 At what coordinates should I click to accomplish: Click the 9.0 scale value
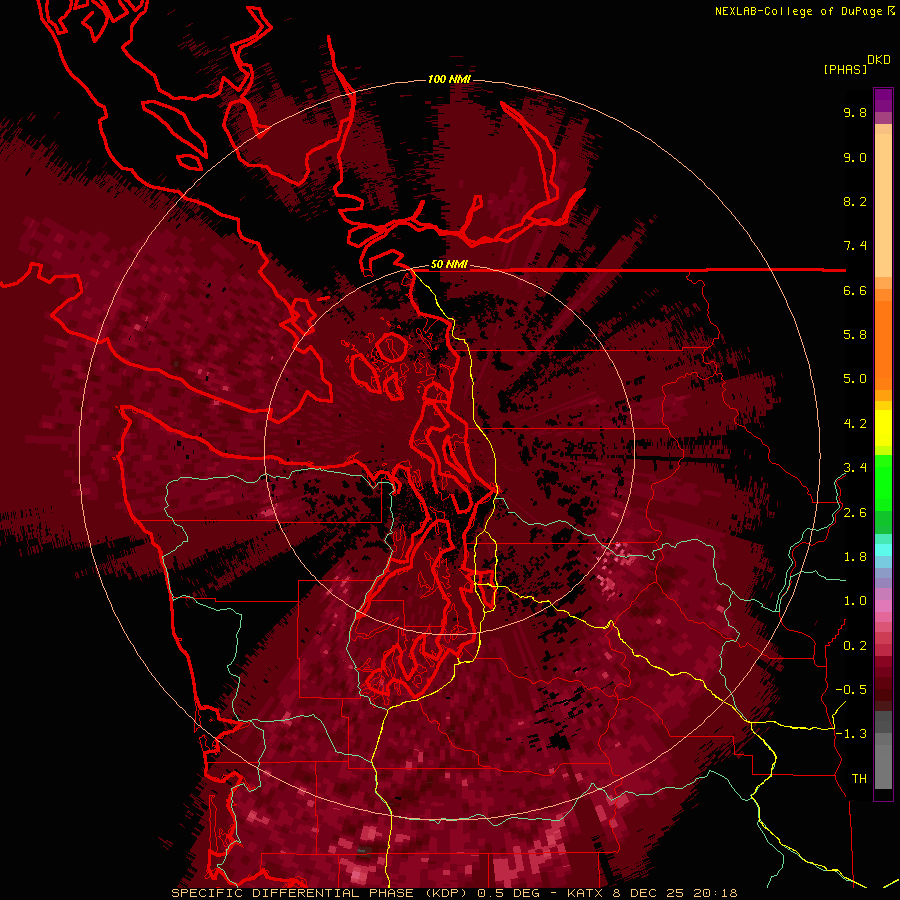point(855,157)
